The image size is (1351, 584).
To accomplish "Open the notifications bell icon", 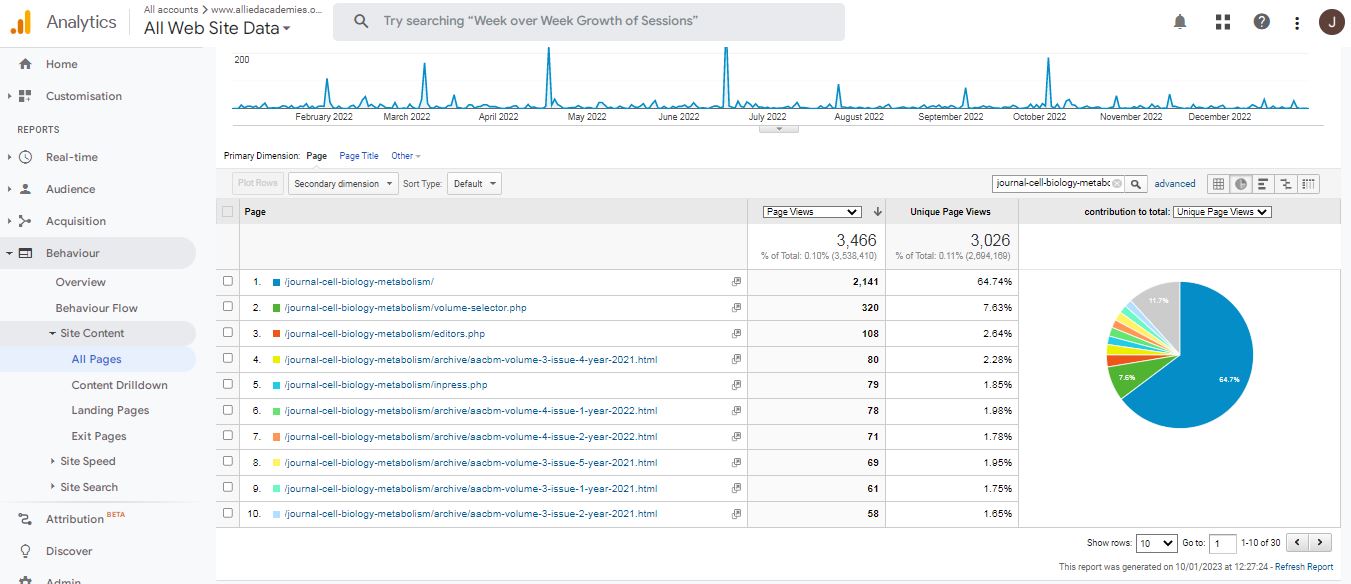I will coord(1180,22).
